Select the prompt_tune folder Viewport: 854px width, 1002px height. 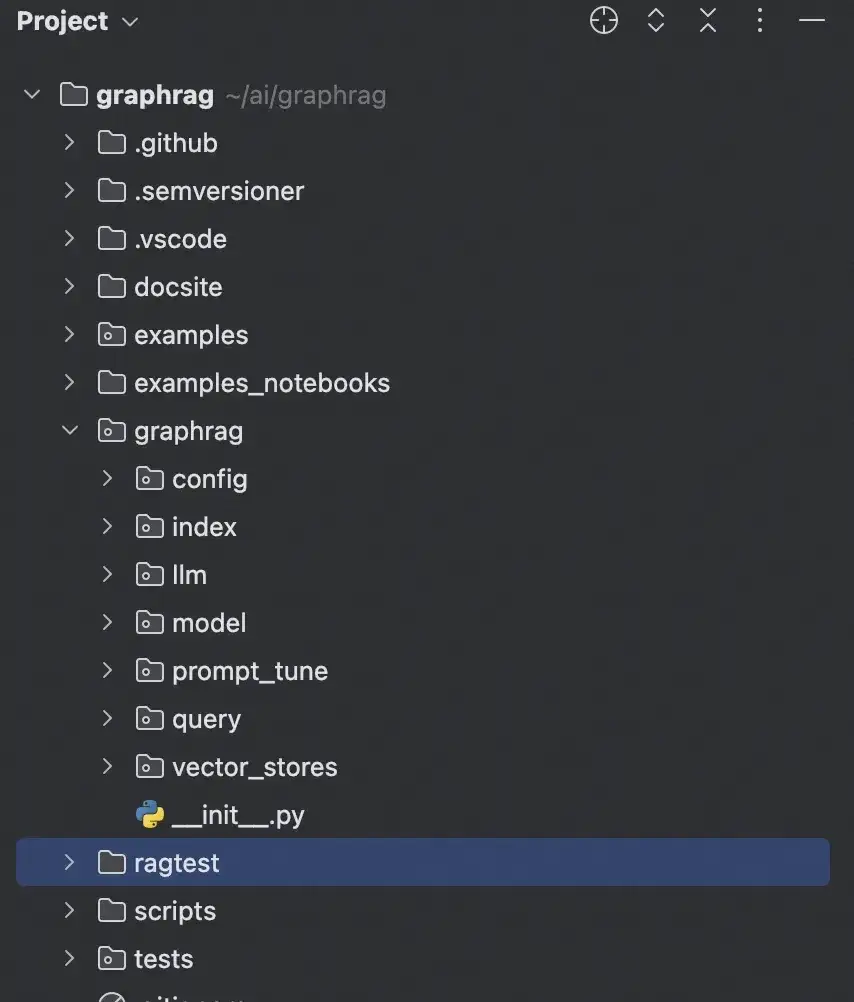click(249, 671)
